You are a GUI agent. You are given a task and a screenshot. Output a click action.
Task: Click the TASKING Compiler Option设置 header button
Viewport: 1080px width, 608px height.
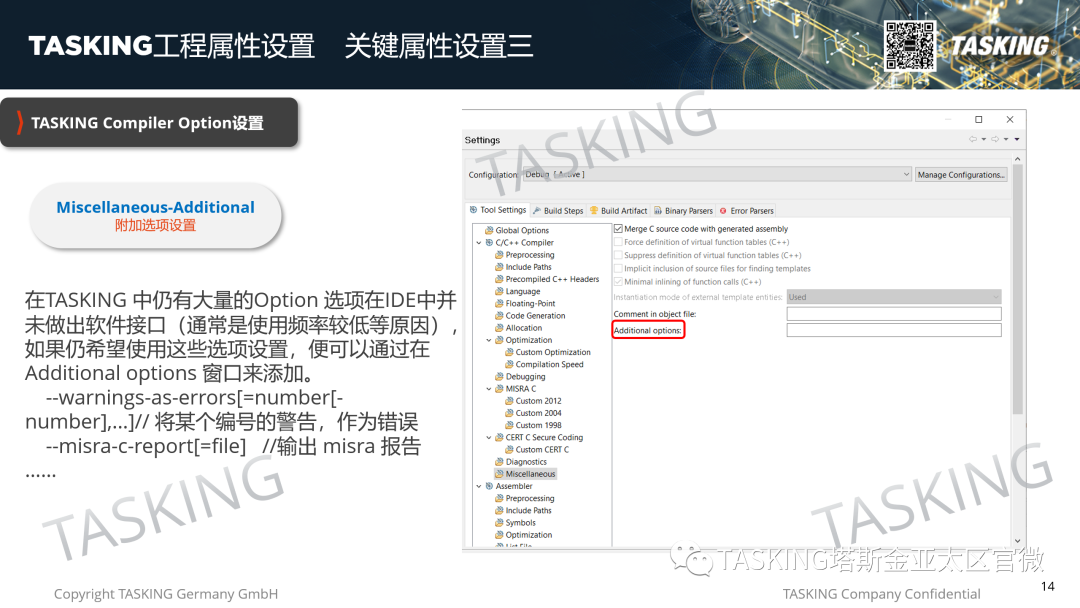(x=149, y=123)
